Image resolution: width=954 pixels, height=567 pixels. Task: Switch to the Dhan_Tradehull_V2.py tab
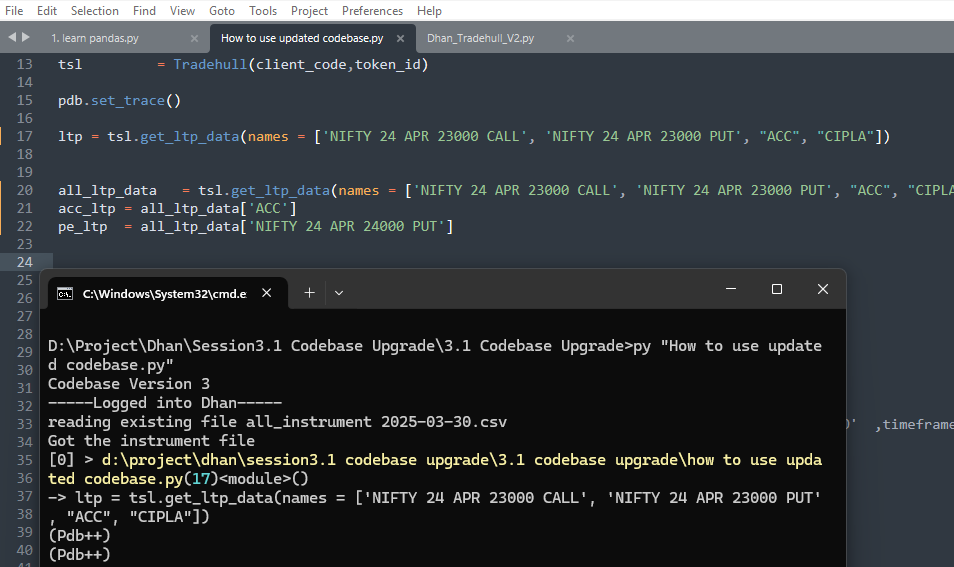[x=481, y=38]
